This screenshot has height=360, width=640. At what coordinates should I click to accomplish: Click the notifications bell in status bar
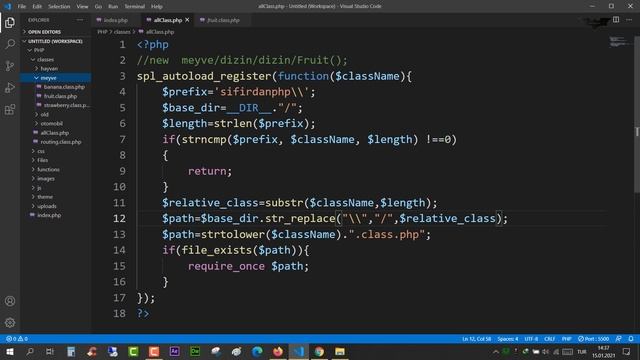tap(631, 339)
